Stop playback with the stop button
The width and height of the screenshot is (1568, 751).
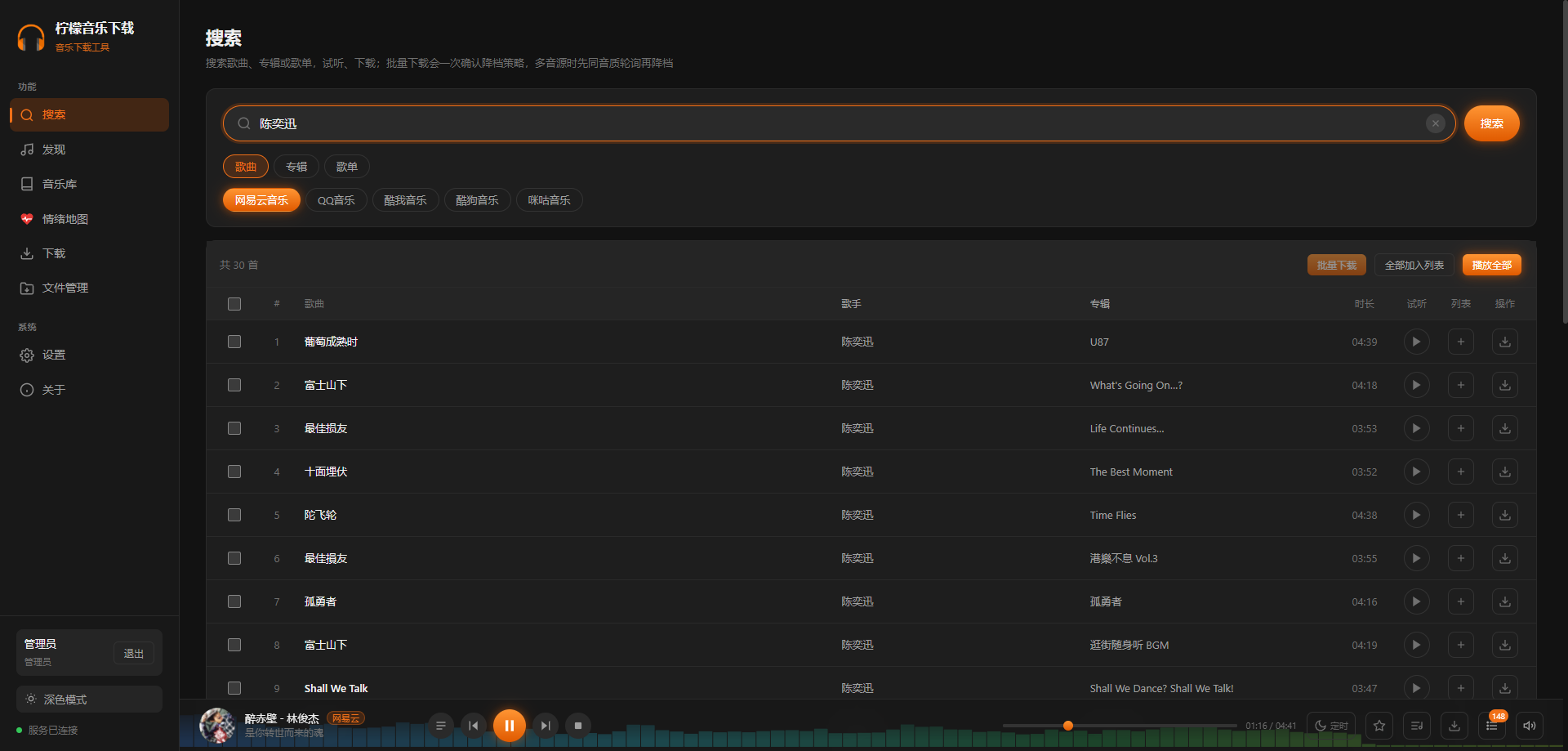pyautogui.click(x=578, y=726)
